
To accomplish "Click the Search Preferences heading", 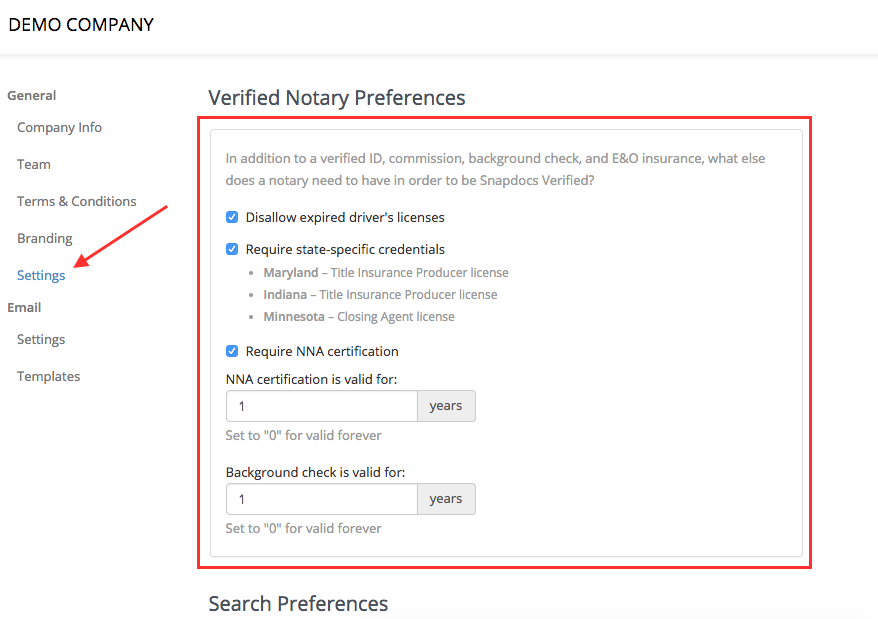I will (298, 603).
